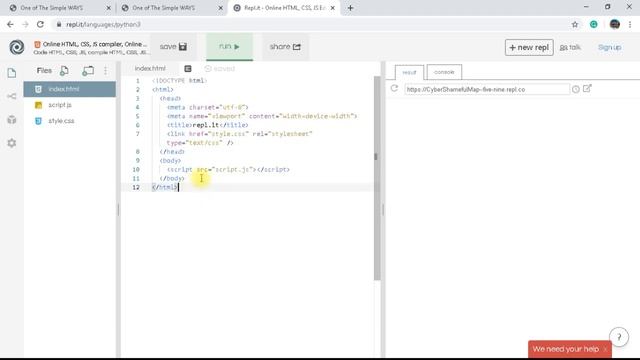Image resolution: width=640 pixels, height=360 pixels.
Task: Go forward in browser
Action: (25, 24)
